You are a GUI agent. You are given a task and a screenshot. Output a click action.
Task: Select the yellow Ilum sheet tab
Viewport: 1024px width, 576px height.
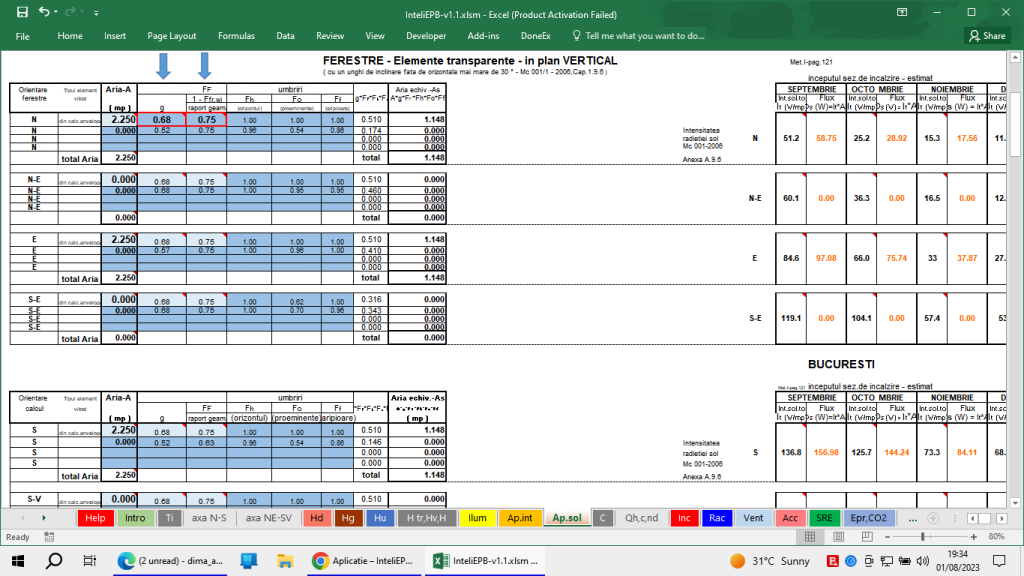[478, 518]
